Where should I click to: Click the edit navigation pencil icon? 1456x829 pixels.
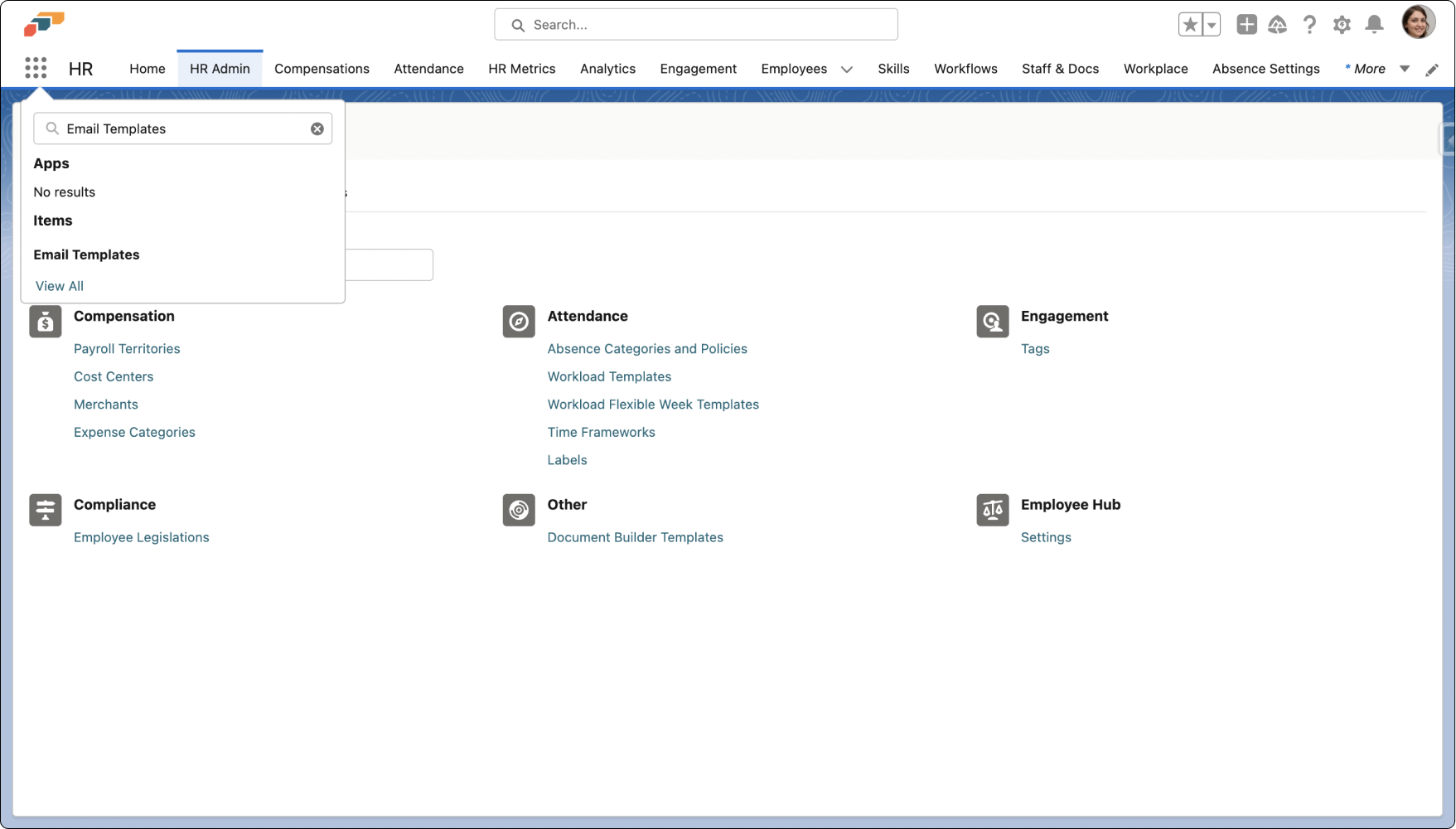[1432, 70]
